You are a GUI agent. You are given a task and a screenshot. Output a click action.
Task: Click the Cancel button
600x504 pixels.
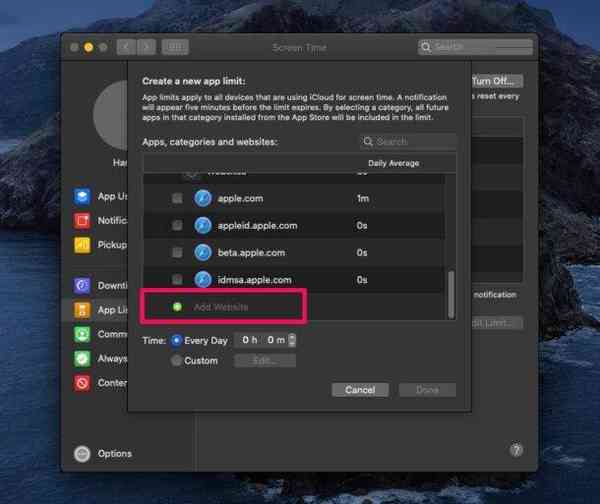(x=360, y=390)
